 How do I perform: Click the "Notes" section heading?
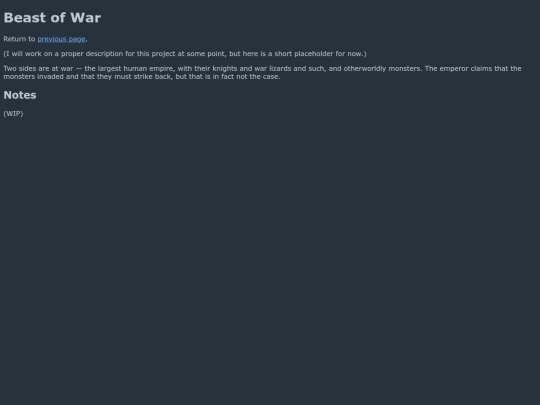click(20, 95)
